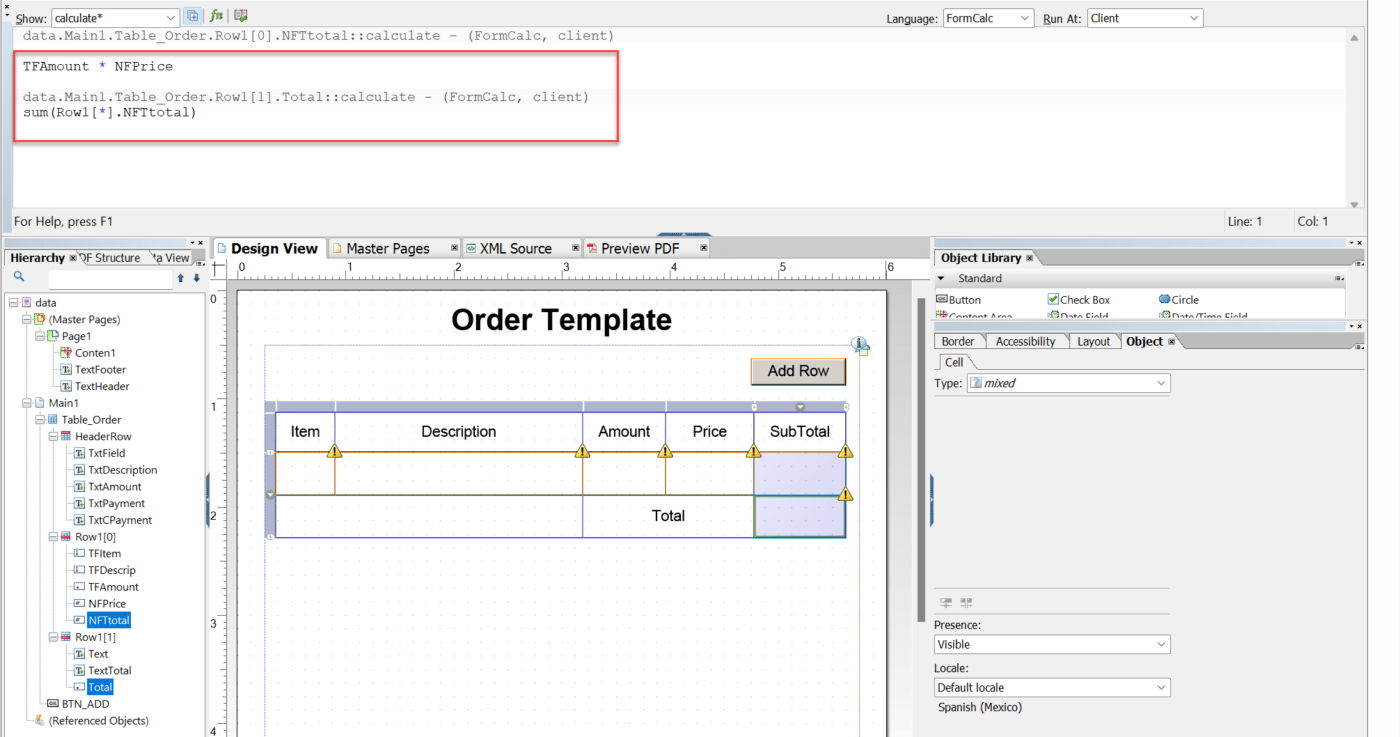
Task: Select TextHeader in the hierarchy
Action: pos(102,386)
